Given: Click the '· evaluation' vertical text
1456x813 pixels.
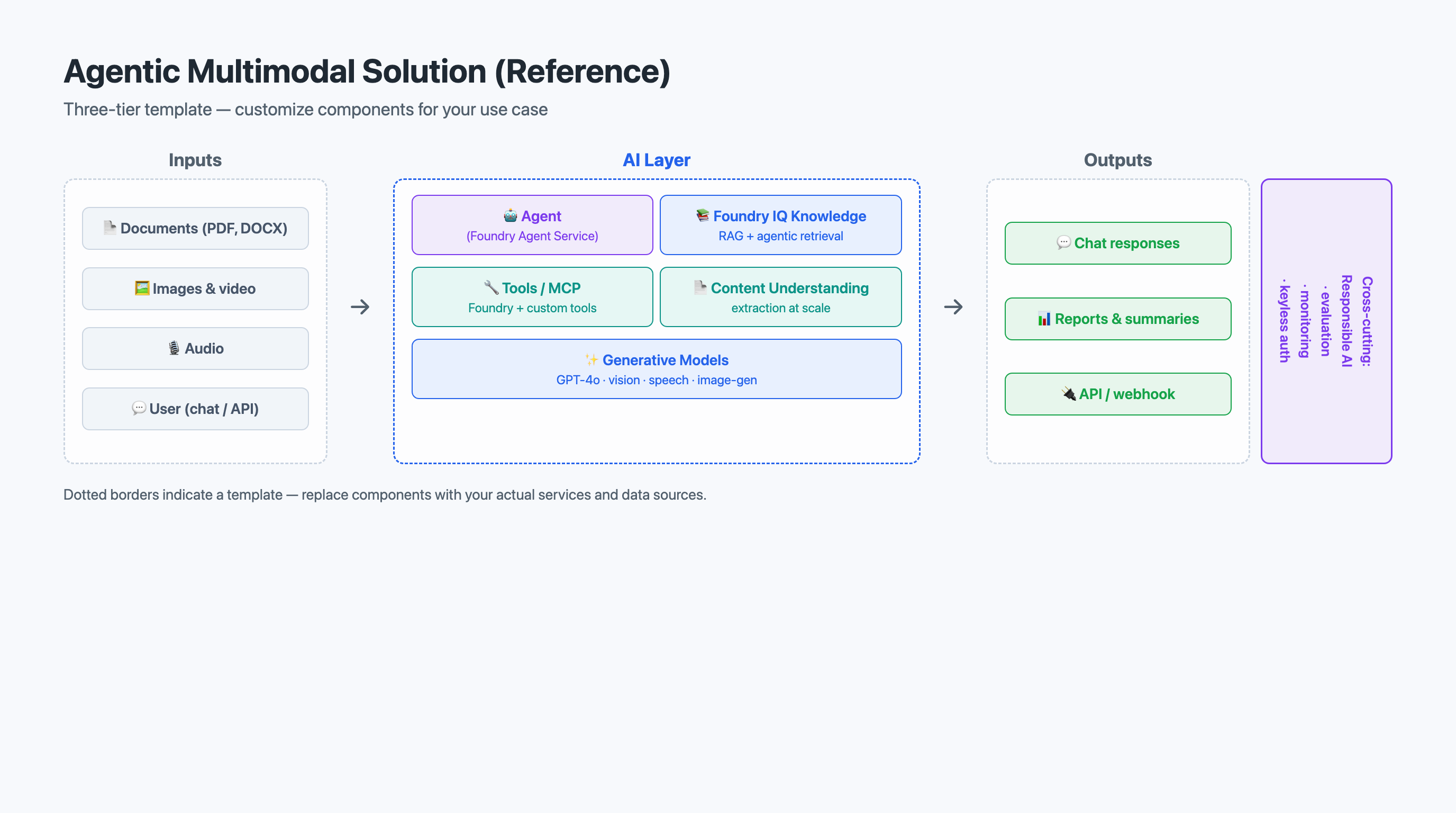Looking at the screenshot, I should tap(1325, 321).
